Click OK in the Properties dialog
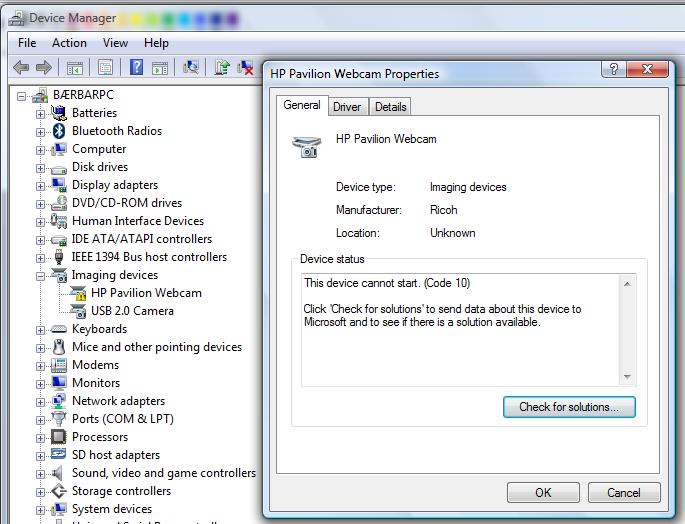The width and height of the screenshot is (685, 524). point(543,493)
